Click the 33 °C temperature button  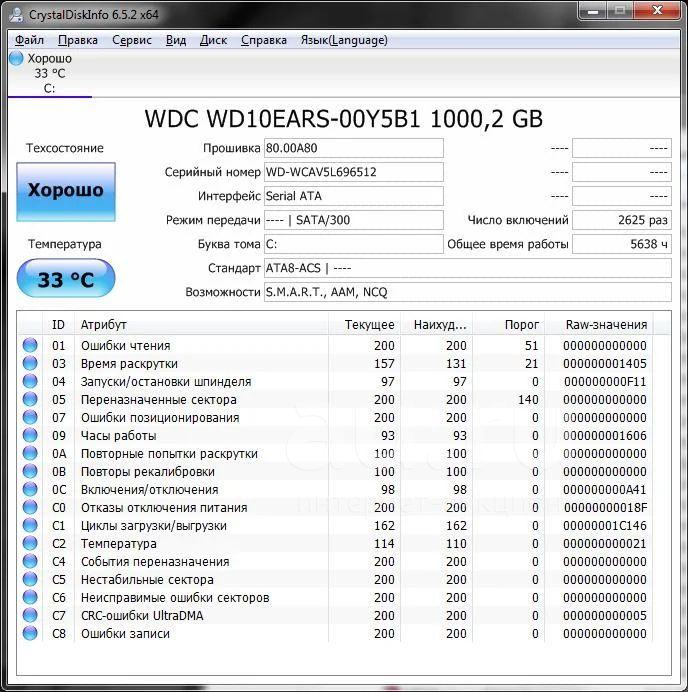(66, 278)
